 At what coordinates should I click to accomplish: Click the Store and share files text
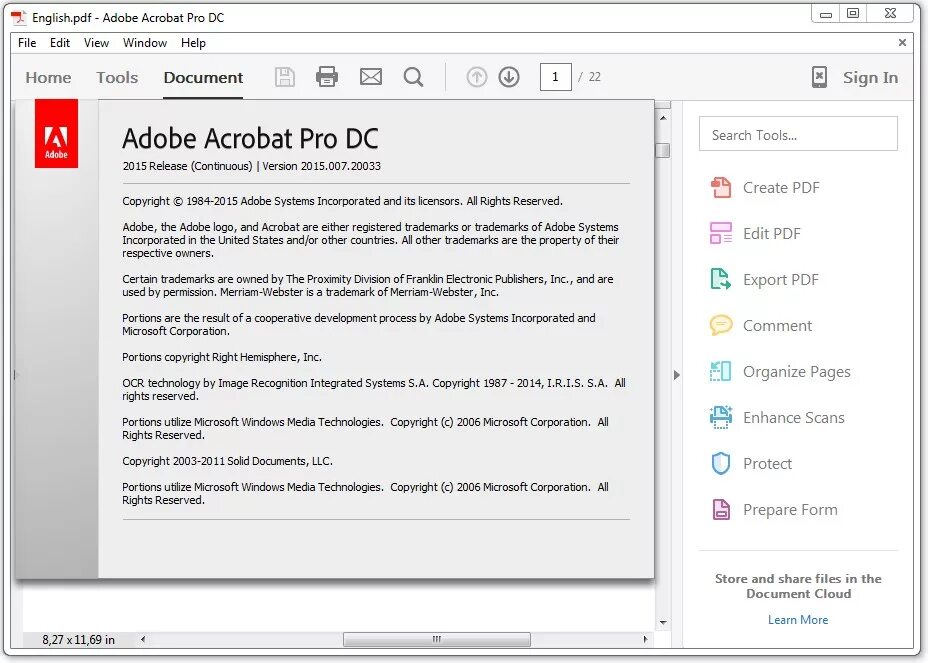coord(798,586)
